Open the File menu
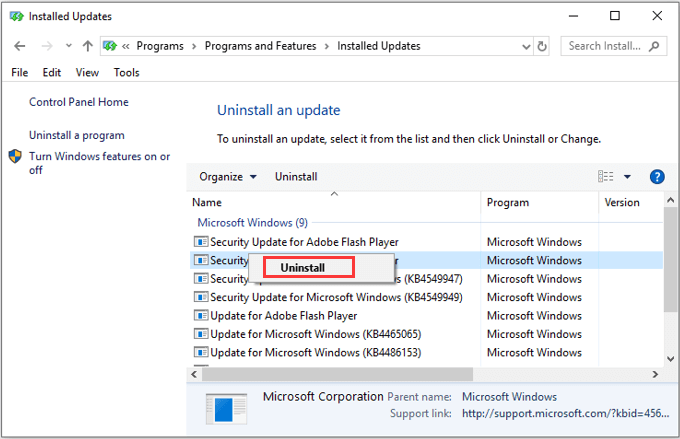 pos(20,72)
